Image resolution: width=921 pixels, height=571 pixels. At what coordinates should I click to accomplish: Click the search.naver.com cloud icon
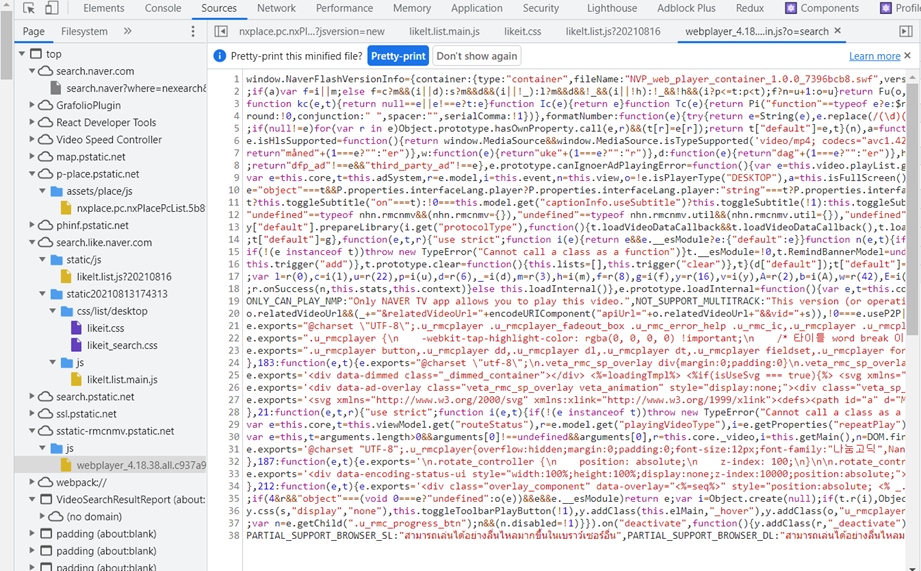[x=46, y=70]
